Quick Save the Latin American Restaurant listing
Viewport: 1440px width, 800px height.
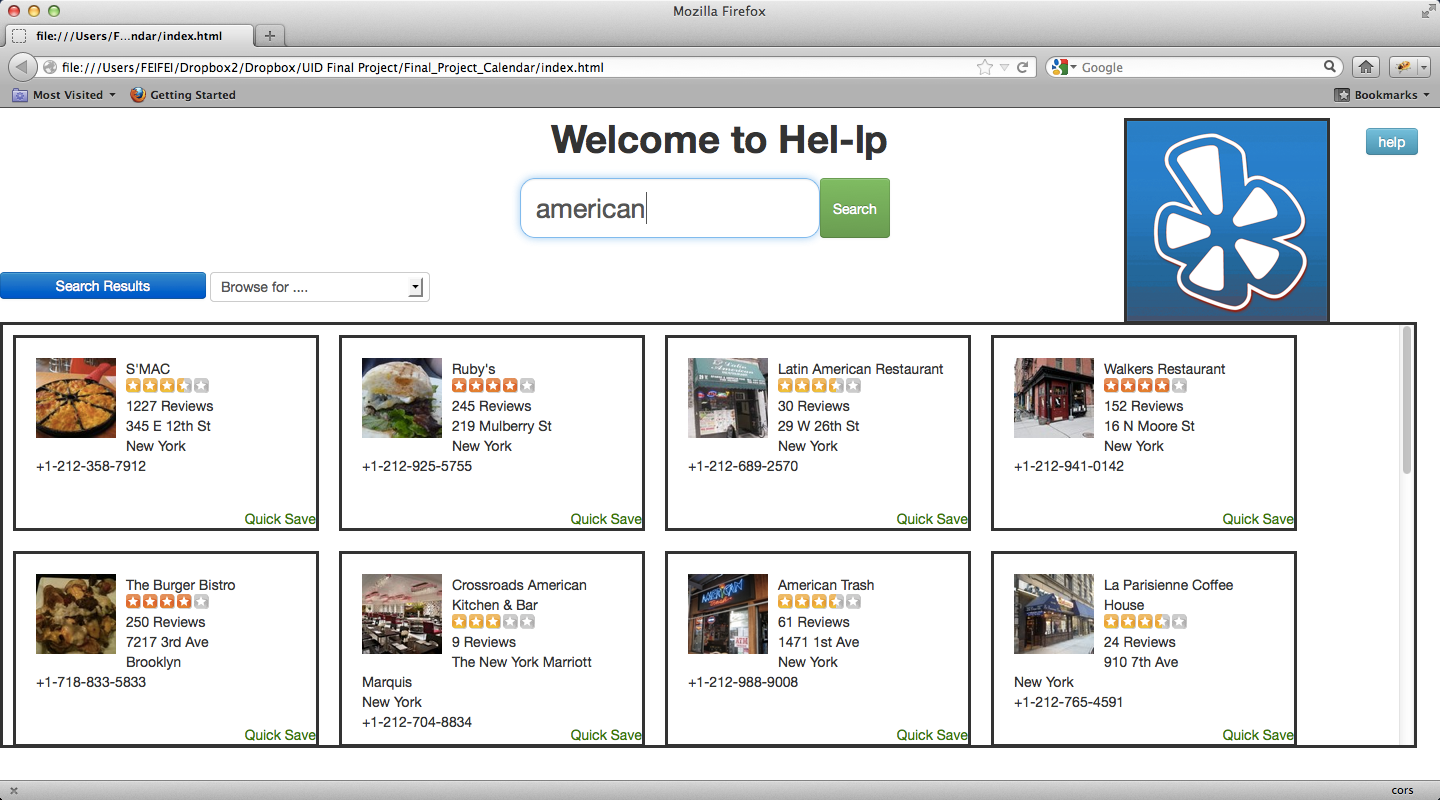pyautogui.click(x=932, y=519)
